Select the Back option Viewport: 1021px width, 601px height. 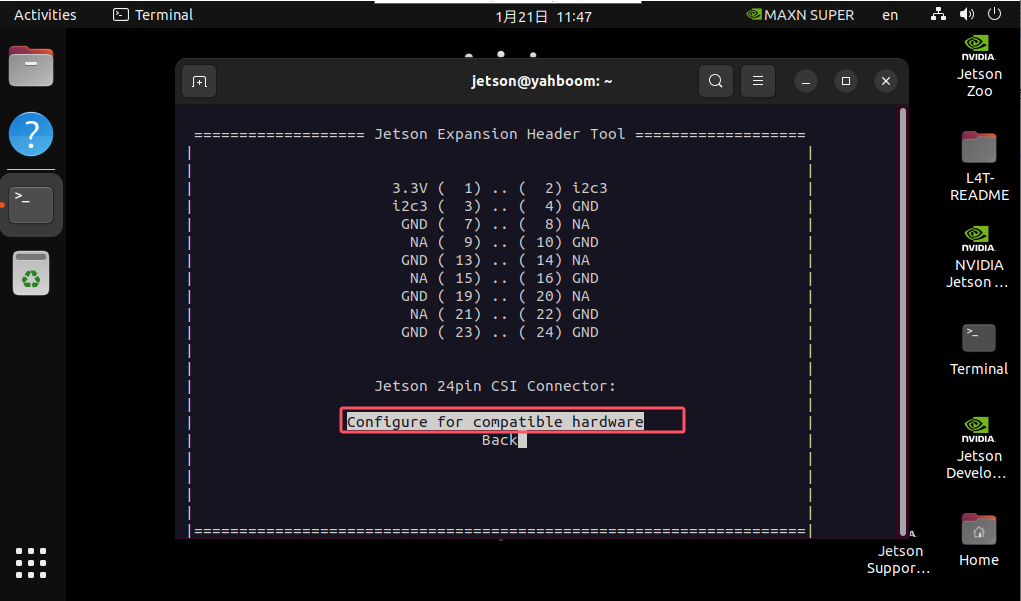tap(499, 440)
